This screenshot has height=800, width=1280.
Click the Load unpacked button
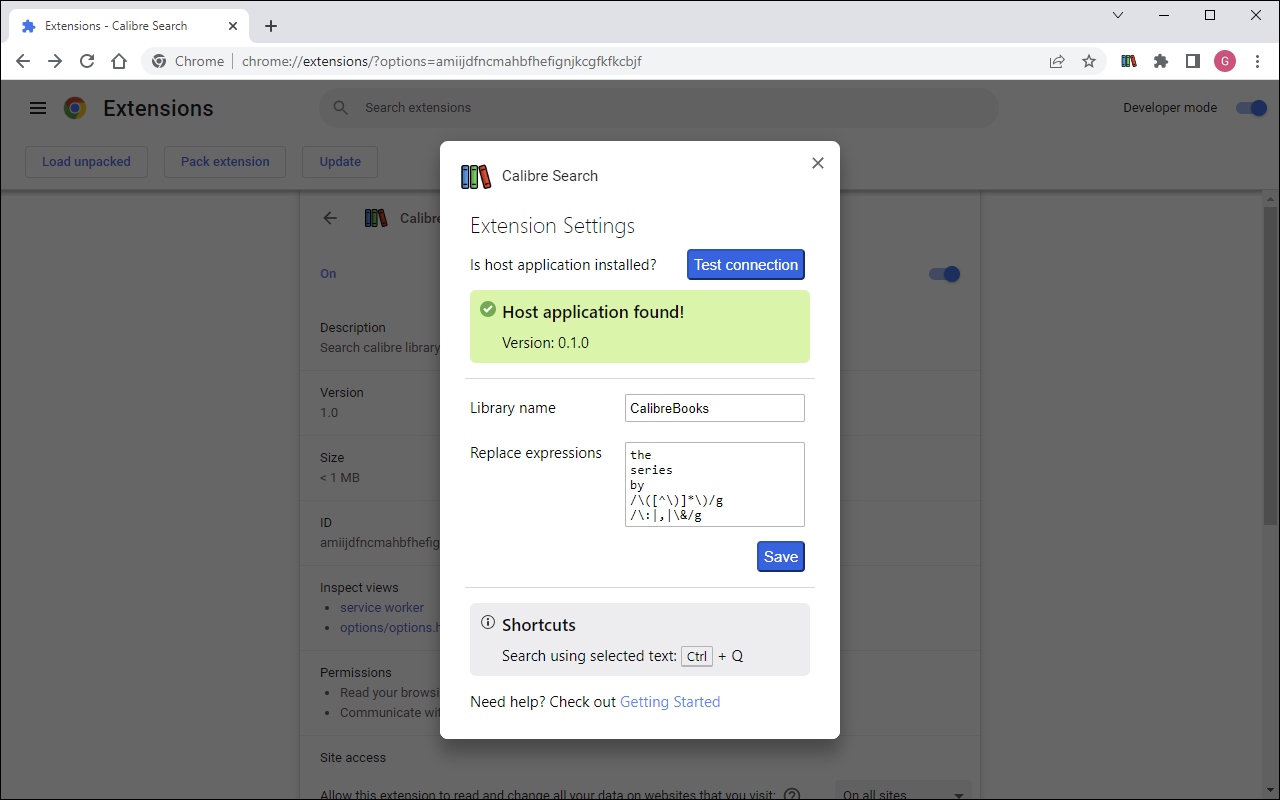(86, 162)
